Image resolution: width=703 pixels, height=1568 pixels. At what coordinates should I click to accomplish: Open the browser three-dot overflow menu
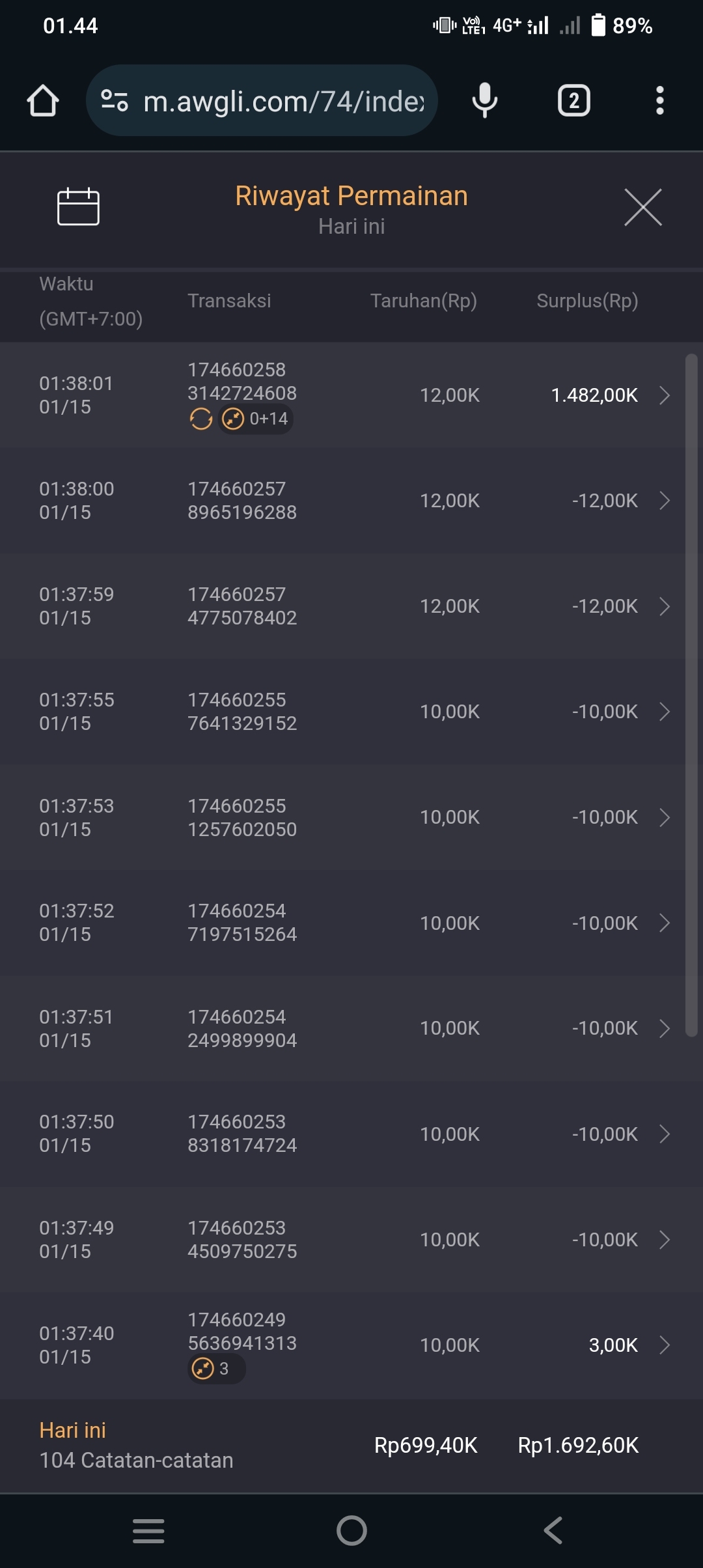tap(659, 101)
